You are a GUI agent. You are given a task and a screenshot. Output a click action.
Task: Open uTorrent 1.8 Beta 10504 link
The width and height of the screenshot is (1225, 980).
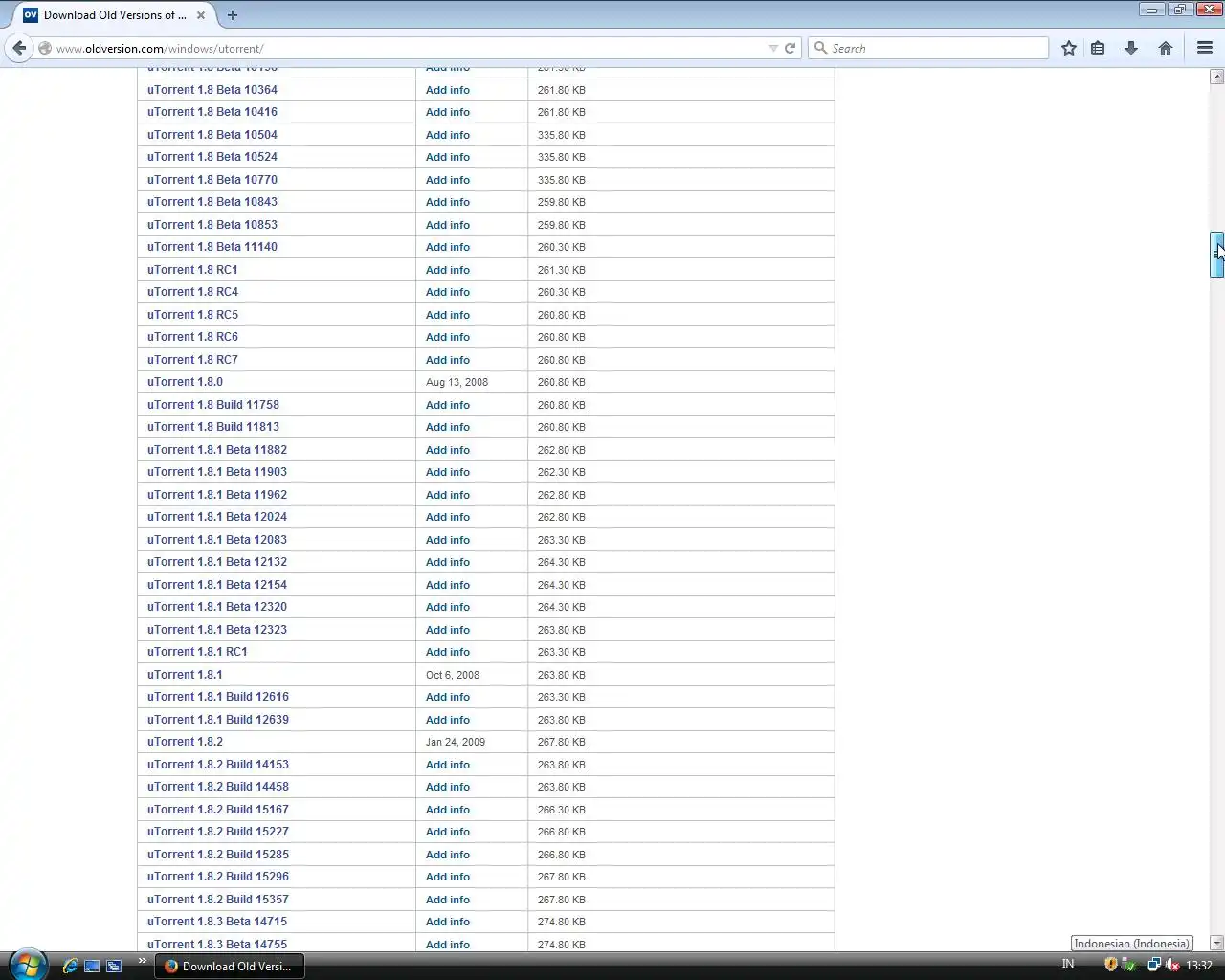(212, 135)
